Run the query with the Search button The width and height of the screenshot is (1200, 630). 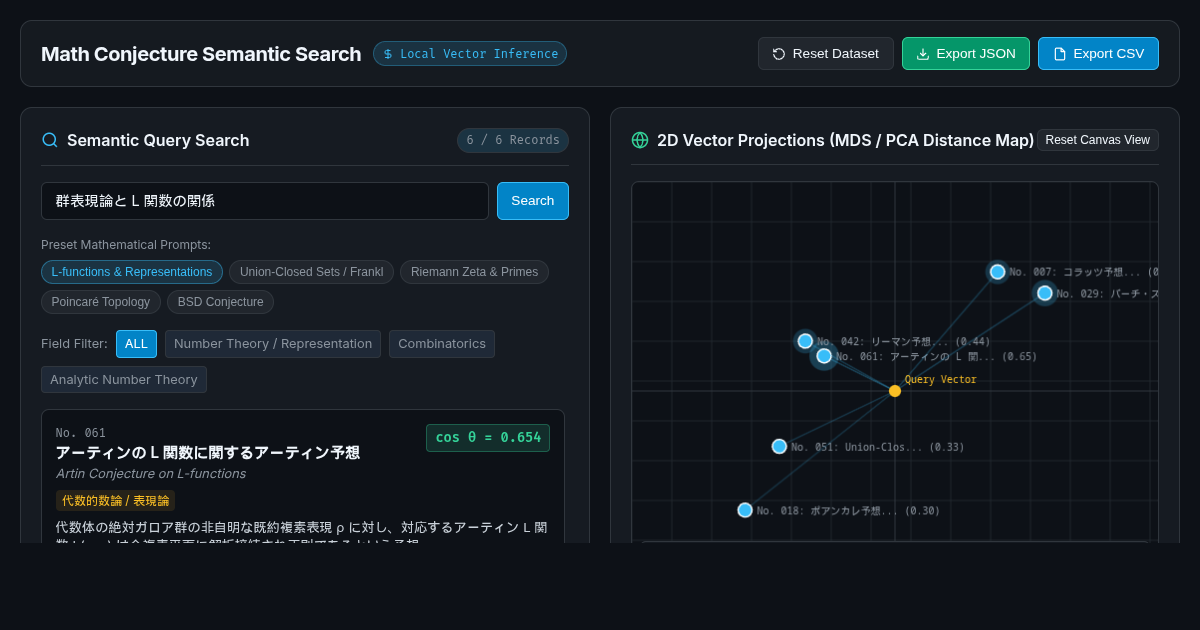(x=533, y=201)
